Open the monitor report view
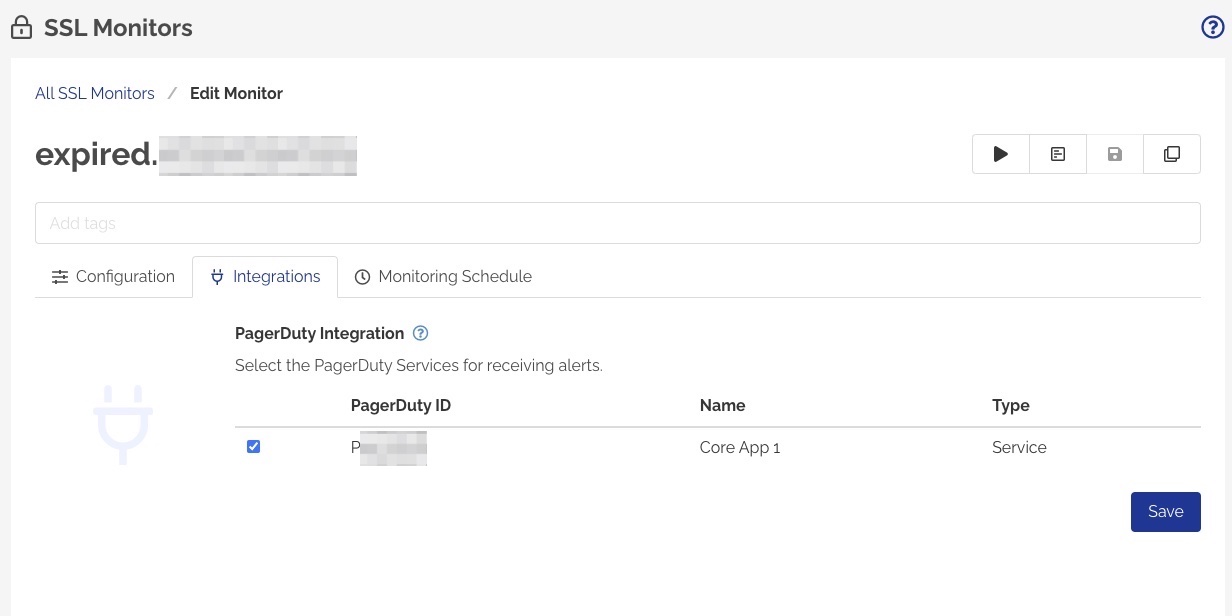 (x=1057, y=154)
